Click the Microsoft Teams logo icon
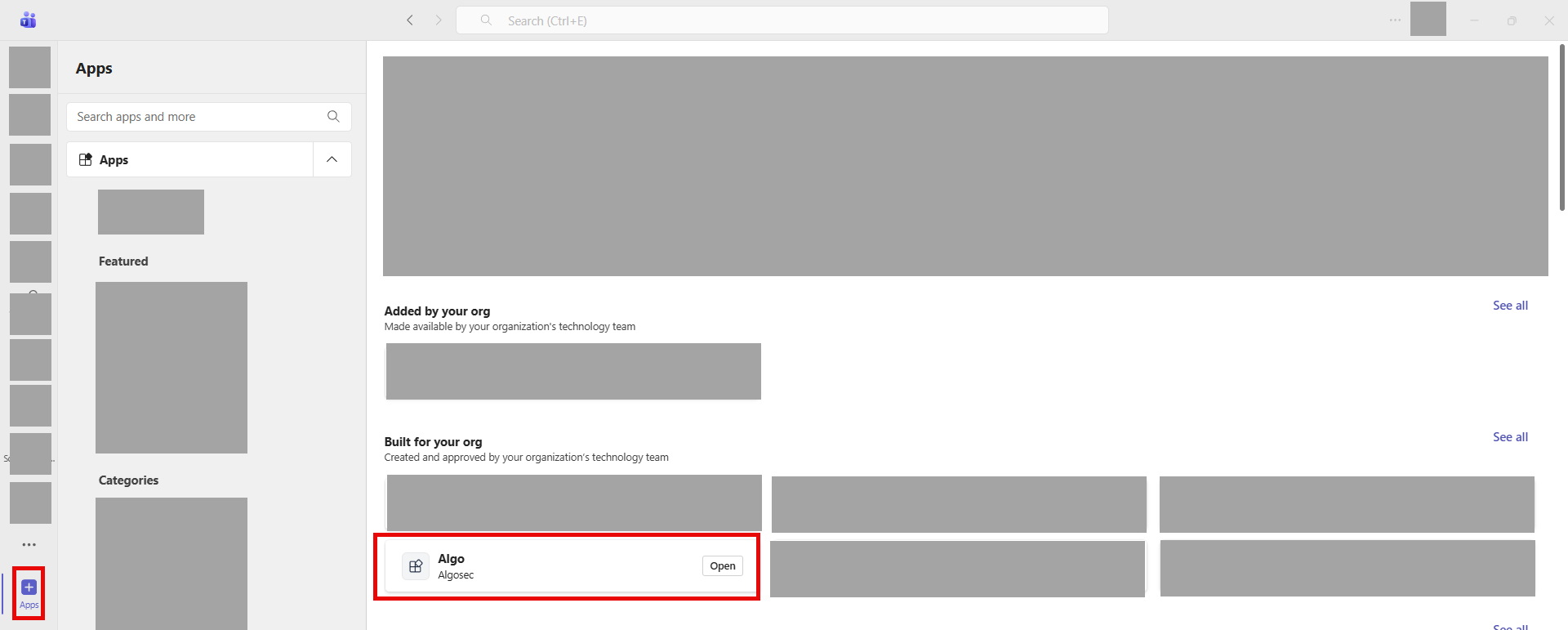 coord(29,20)
